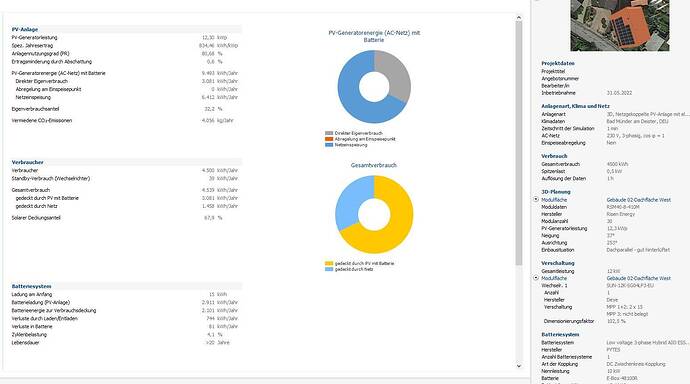Click the Verbrauch heading in side panel
690x384 pixels.
(554, 156)
